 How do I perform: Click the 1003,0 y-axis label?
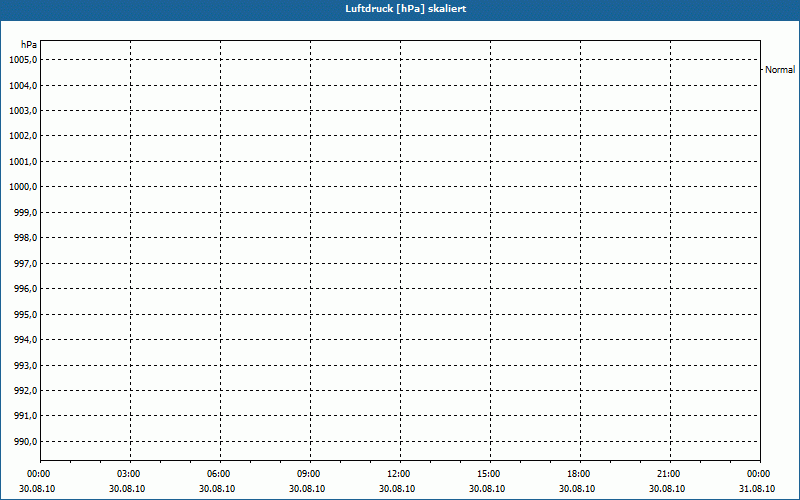tap(23, 111)
